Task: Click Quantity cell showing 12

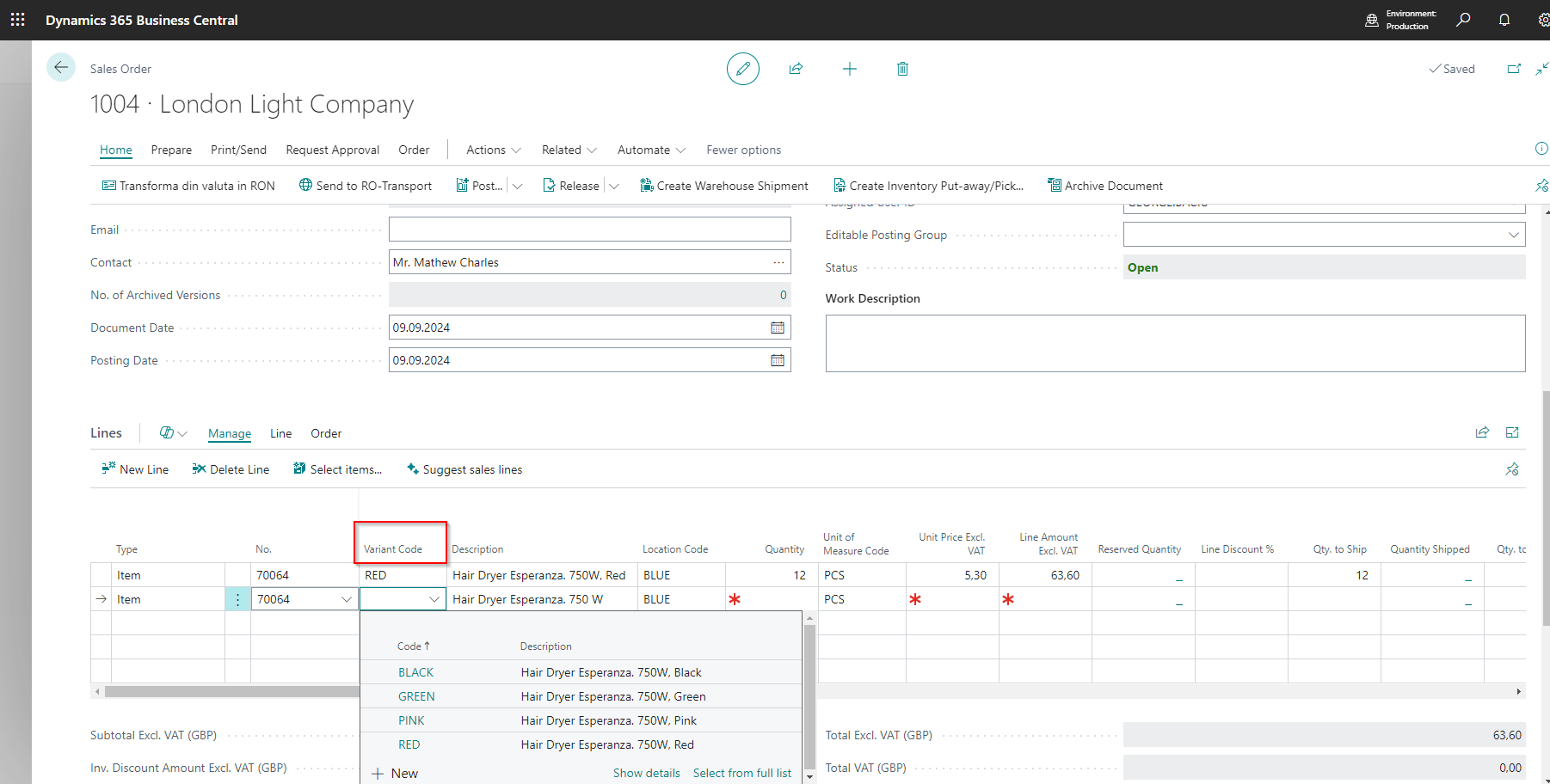Action: [x=771, y=575]
